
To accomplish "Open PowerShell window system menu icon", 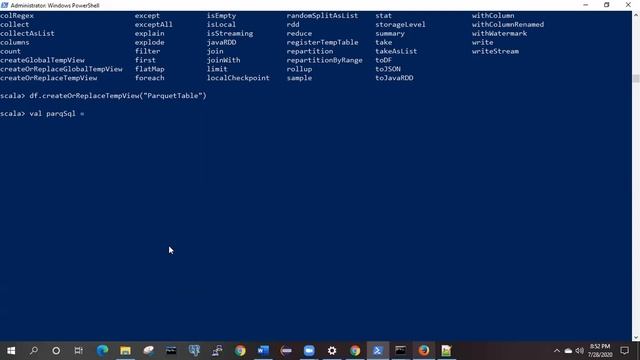I will pyautogui.click(x=4, y=5).
